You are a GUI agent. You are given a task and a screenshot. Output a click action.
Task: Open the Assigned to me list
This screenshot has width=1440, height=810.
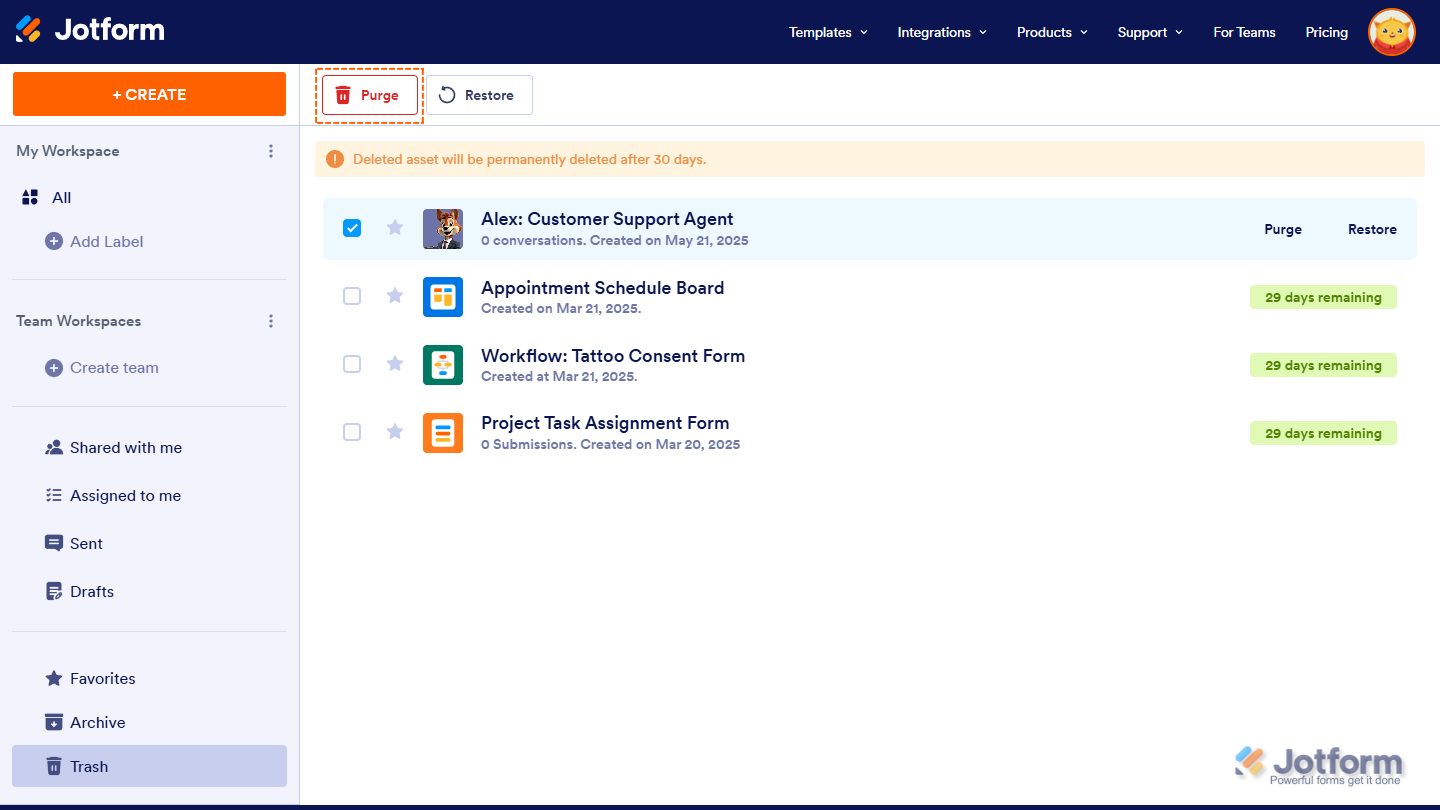pos(124,495)
